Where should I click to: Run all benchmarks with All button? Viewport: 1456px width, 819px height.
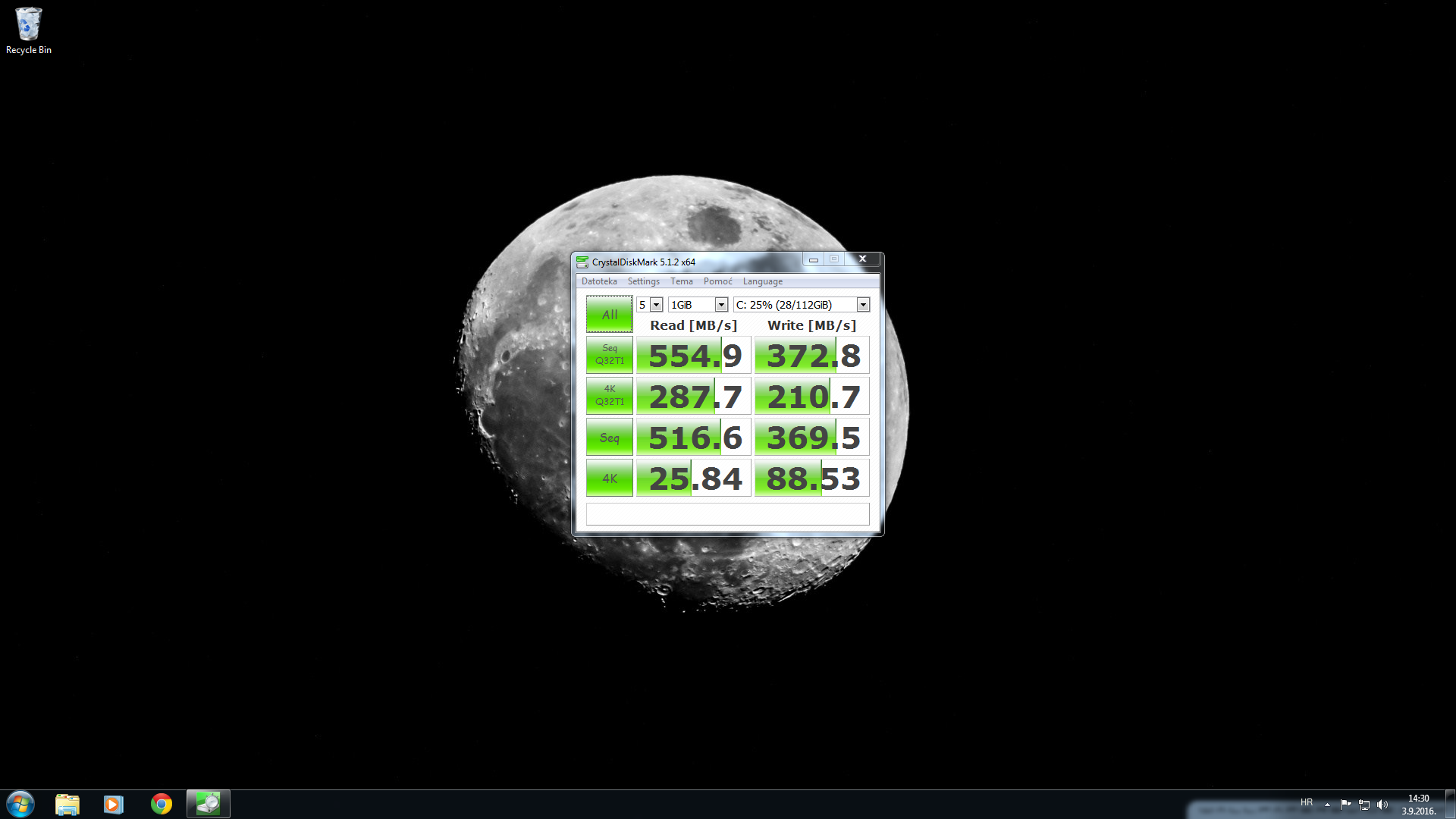click(x=609, y=315)
